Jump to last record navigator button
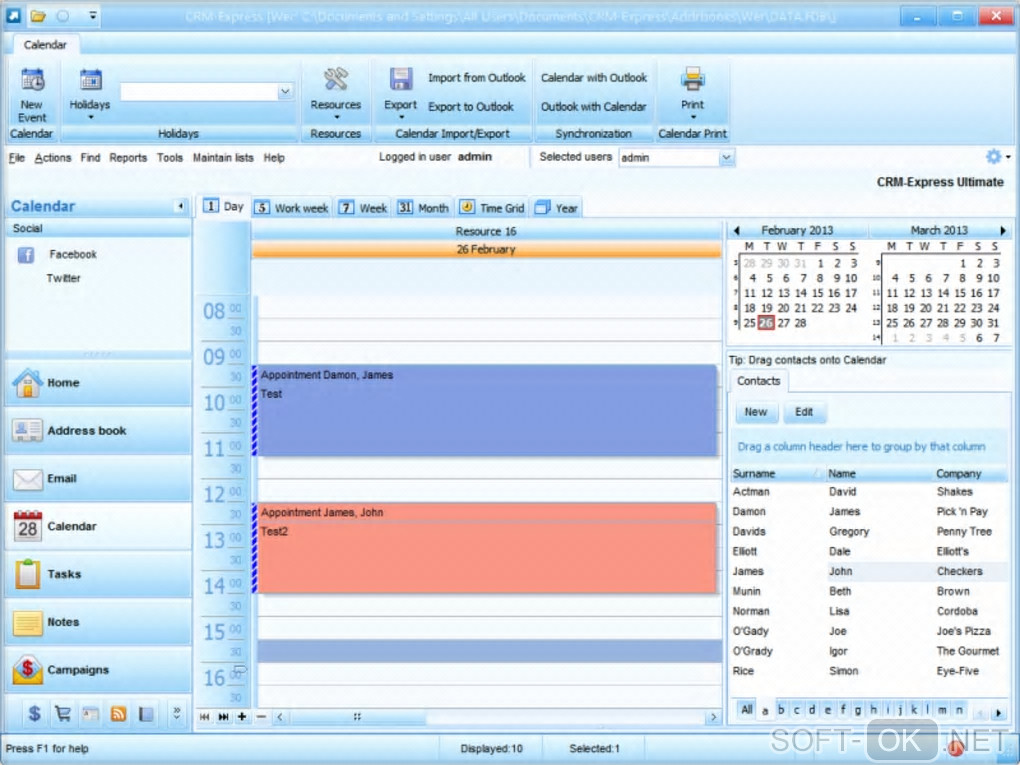 click(223, 717)
